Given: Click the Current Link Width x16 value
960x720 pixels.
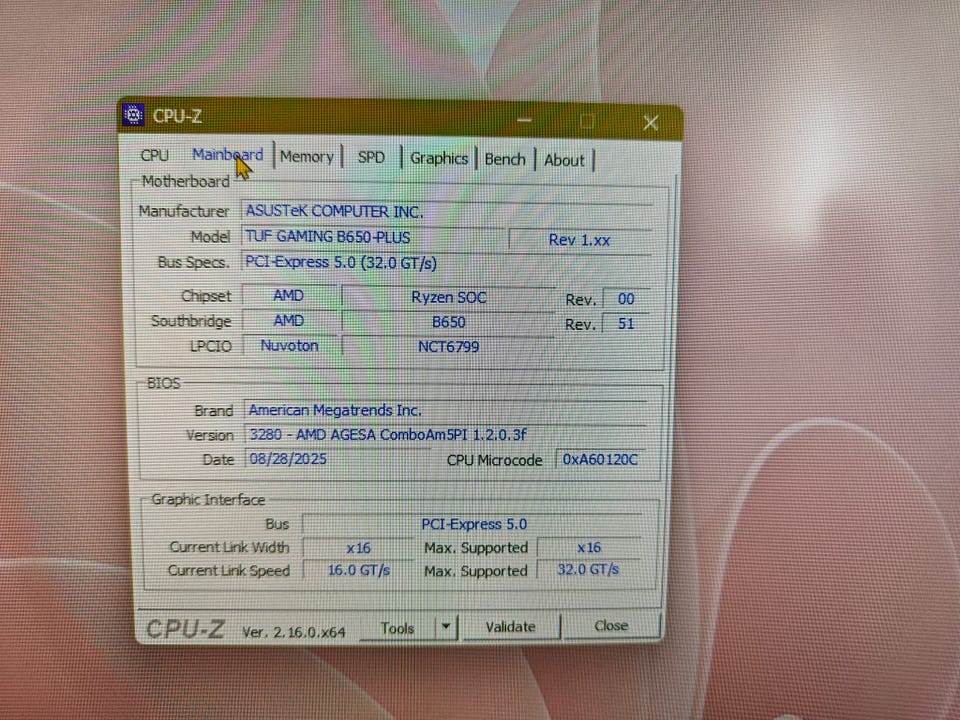Looking at the screenshot, I should point(358,548).
